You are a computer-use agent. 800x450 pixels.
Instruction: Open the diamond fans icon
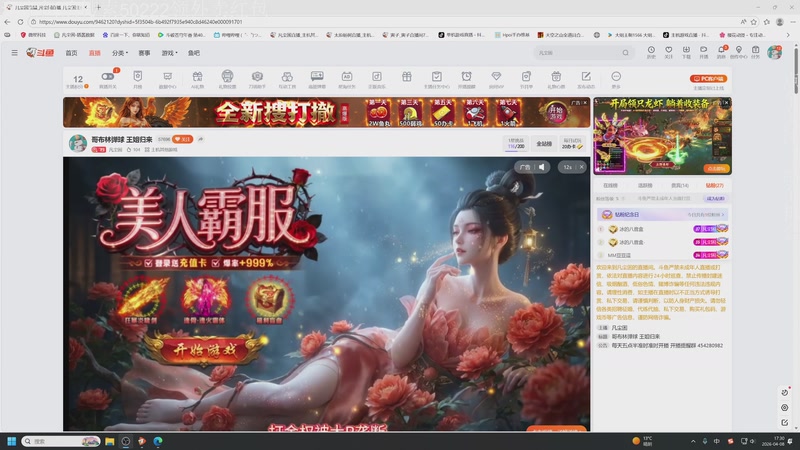496,77
